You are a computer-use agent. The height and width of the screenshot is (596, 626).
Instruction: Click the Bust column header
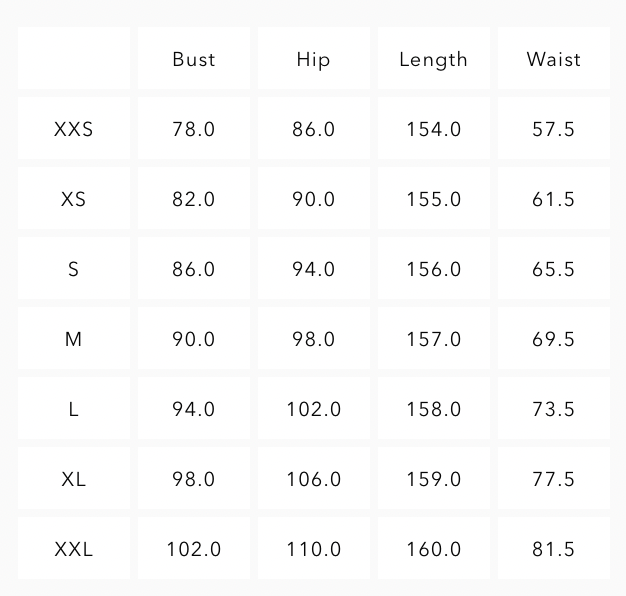point(193,59)
